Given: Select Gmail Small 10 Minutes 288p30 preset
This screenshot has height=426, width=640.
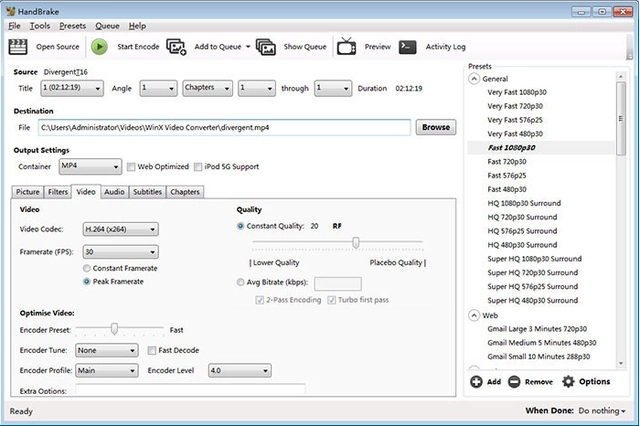Looking at the screenshot, I should pos(539,357).
